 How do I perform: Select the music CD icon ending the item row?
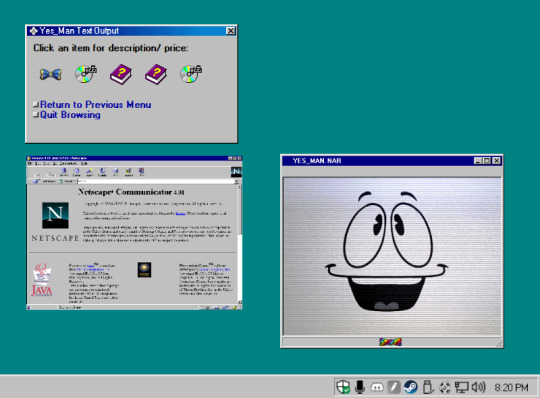coord(191,74)
